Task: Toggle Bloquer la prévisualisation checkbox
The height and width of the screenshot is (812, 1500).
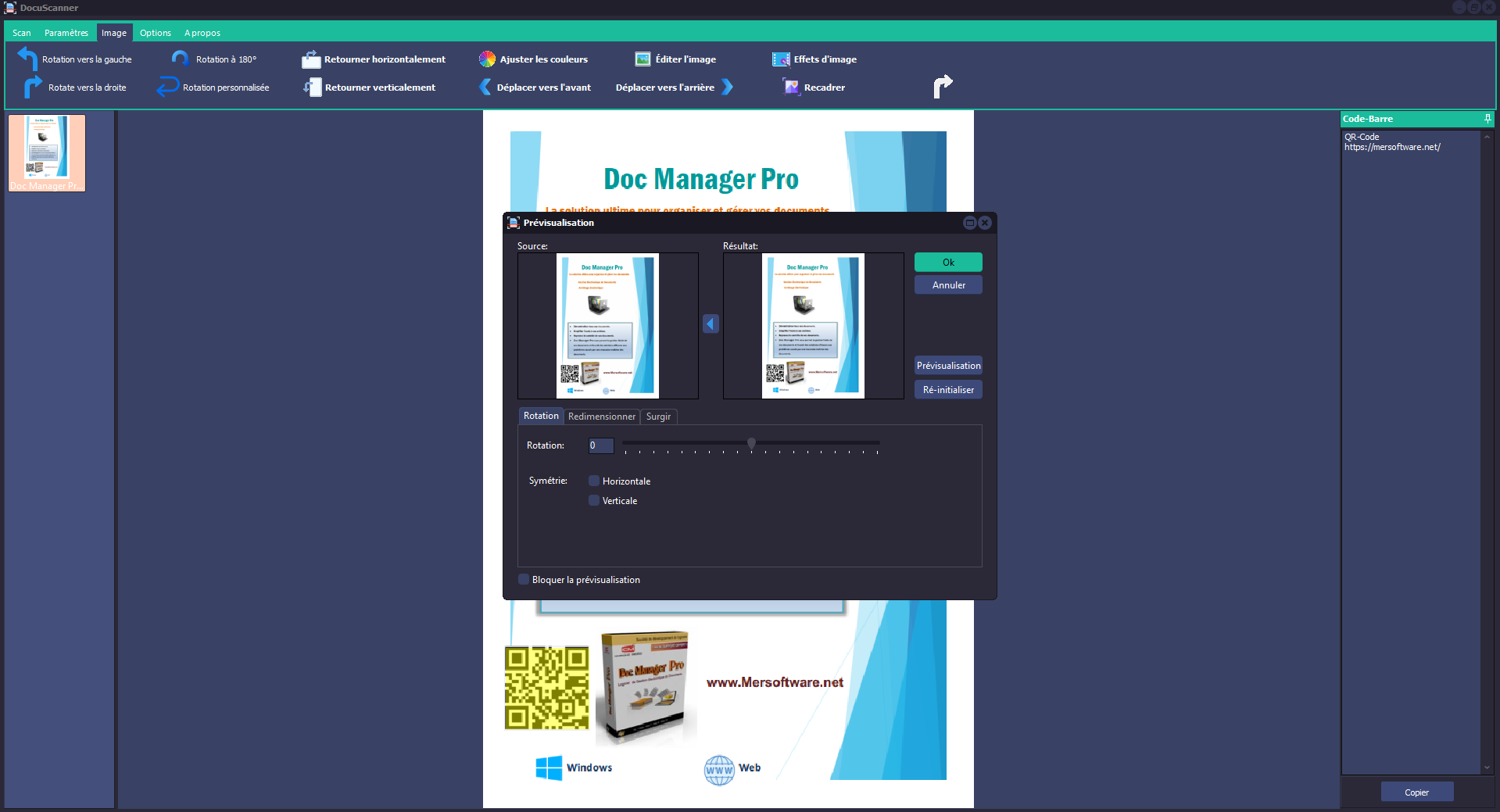Action: (x=524, y=579)
